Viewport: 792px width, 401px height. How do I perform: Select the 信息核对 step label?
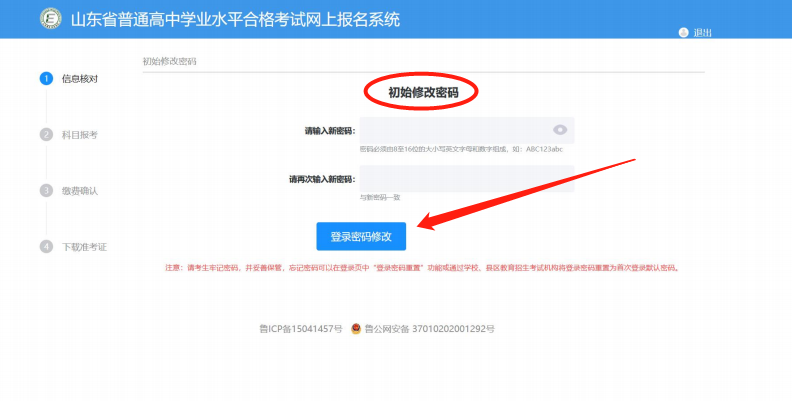[x=80, y=78]
